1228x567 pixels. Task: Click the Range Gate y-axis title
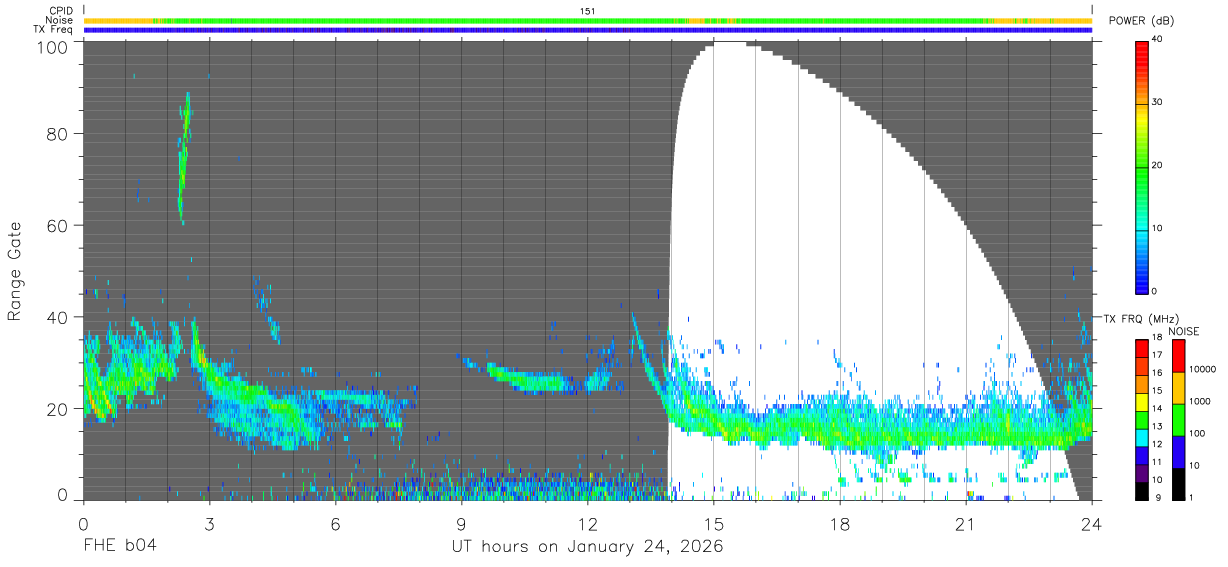[x=15, y=272]
